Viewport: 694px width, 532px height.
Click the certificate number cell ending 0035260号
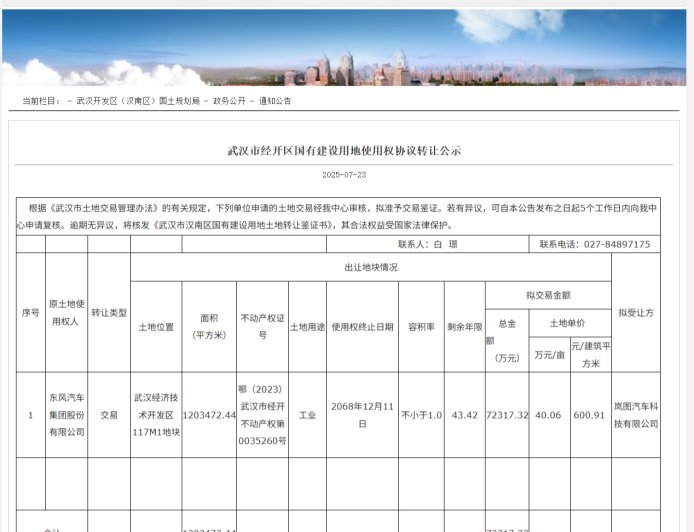262,415
